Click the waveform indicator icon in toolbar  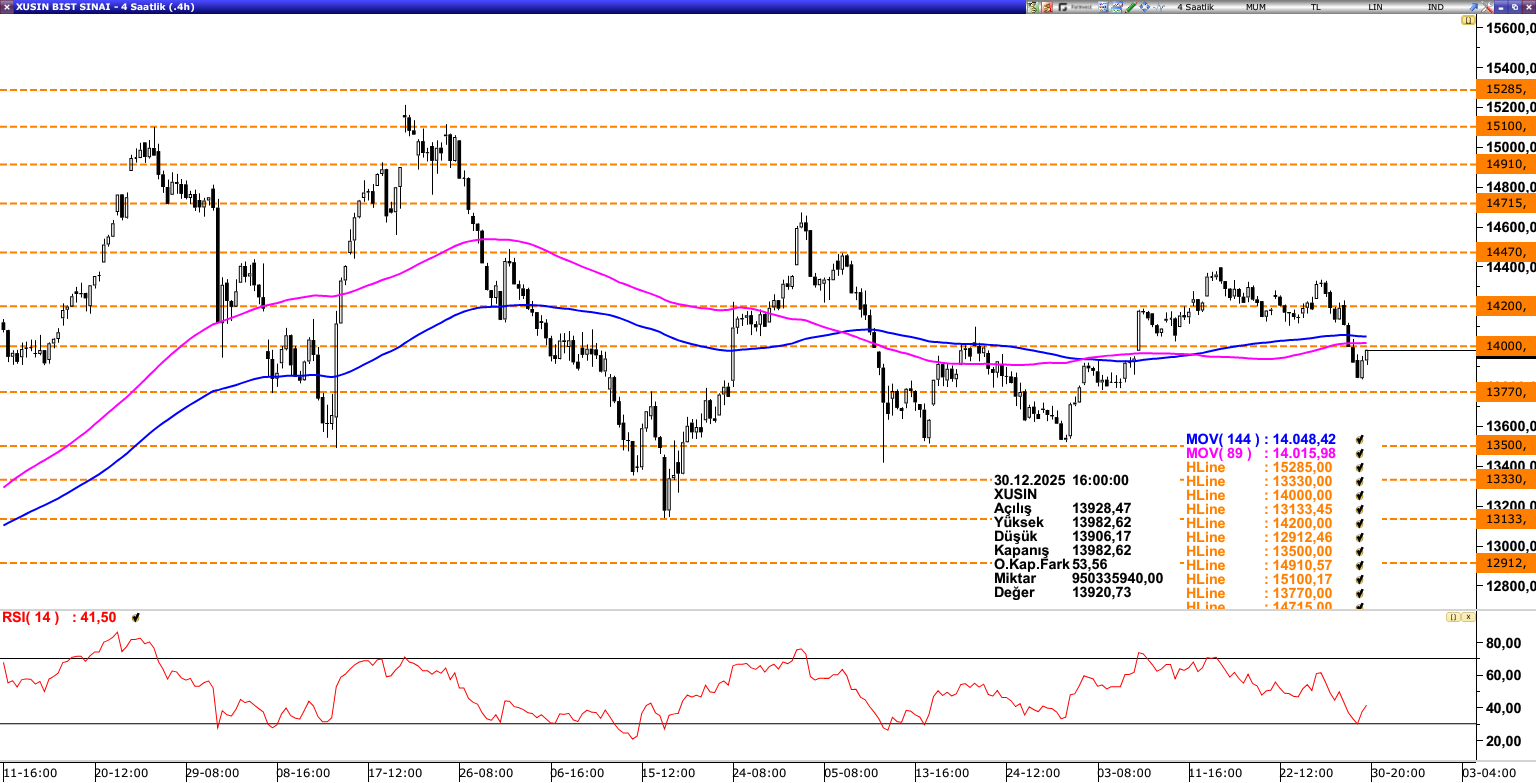click(1159, 7)
